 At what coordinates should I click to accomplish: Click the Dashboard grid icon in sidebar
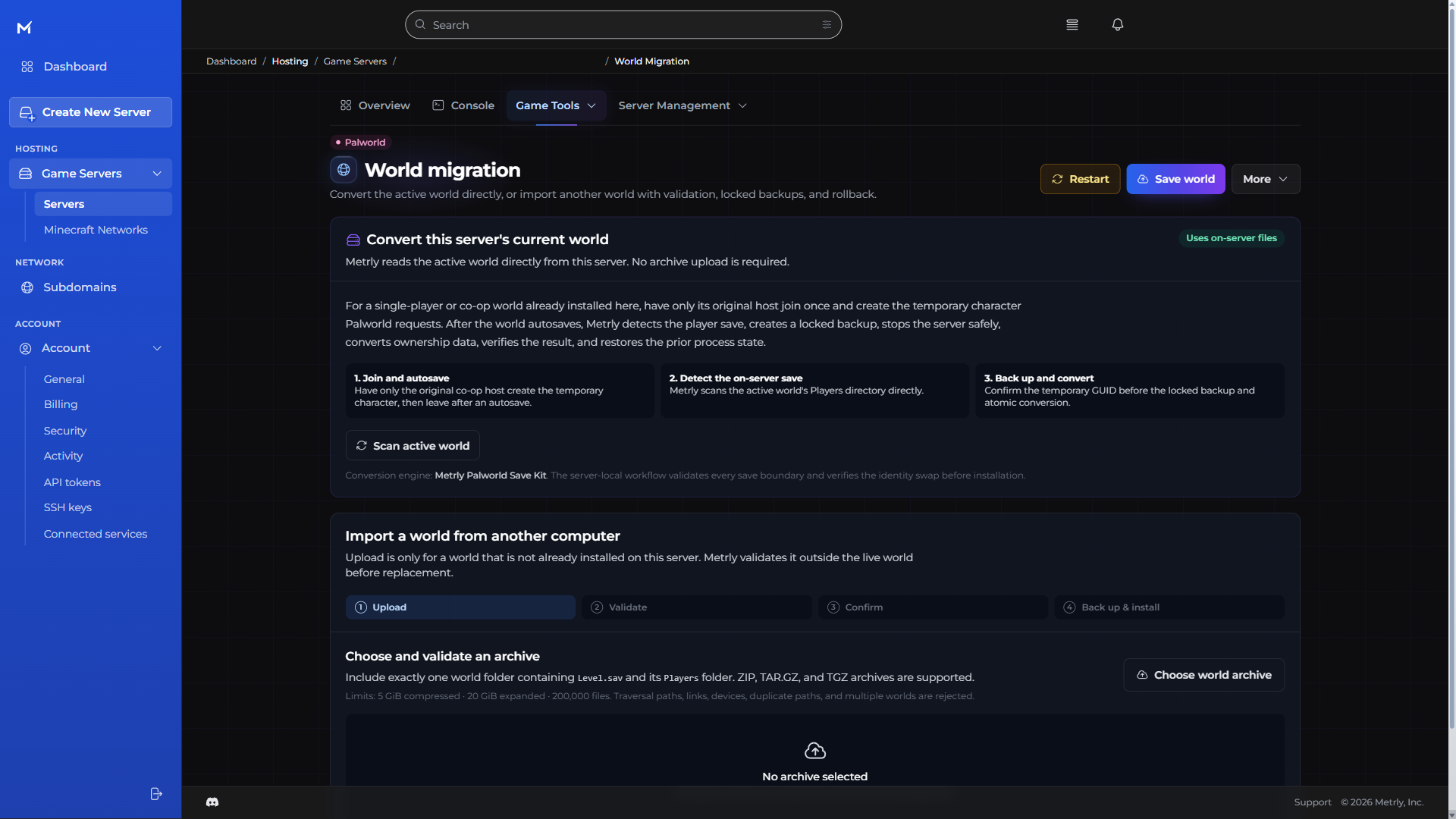[27, 67]
